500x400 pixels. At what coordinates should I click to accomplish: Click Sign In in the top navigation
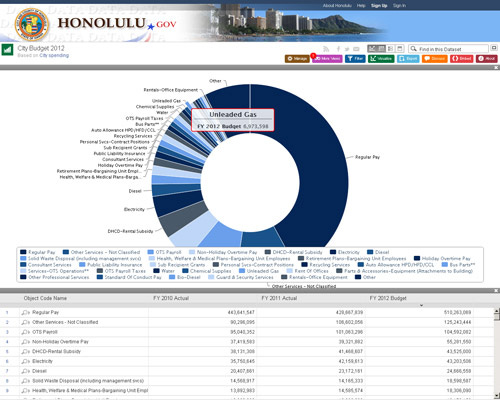[x=399, y=6]
